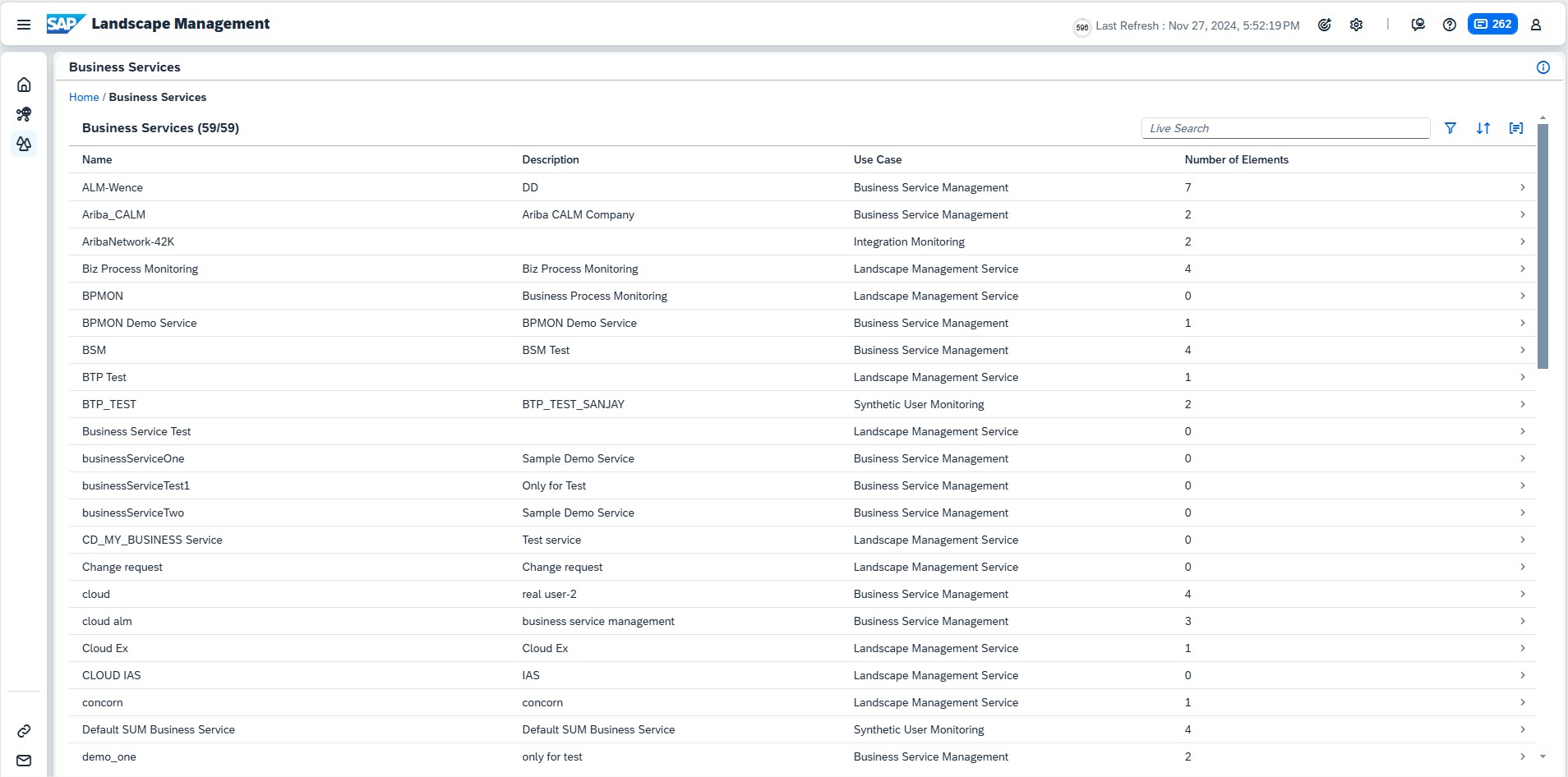
Task: Click the mail icon in sidebar
Action: (x=24, y=761)
